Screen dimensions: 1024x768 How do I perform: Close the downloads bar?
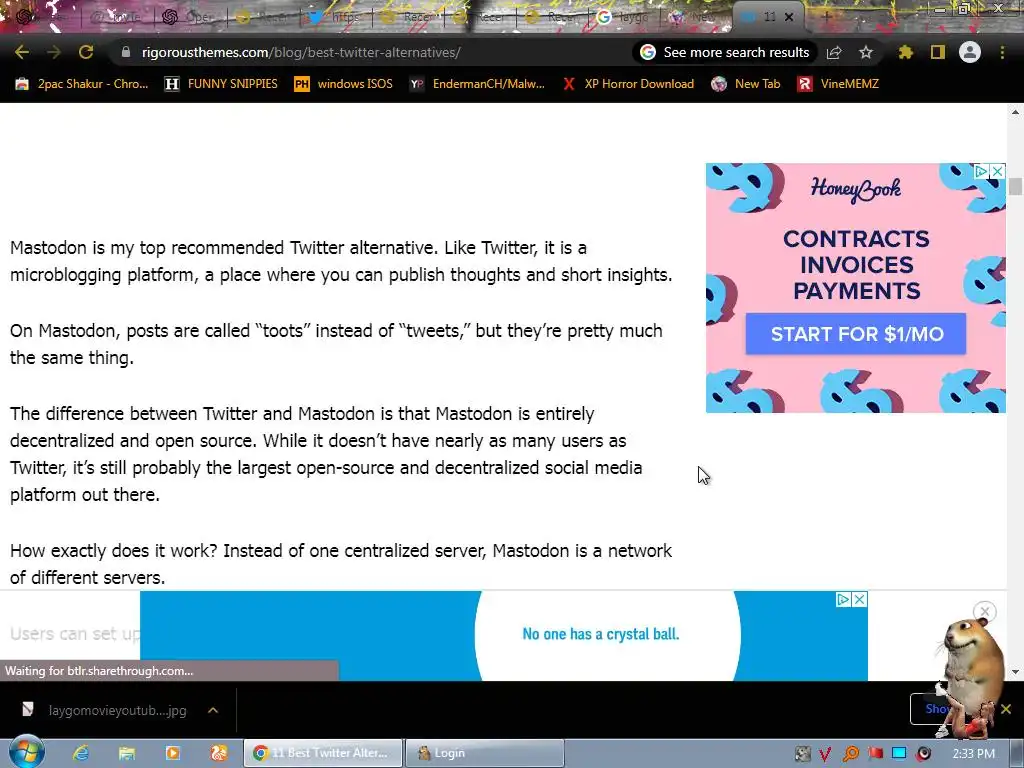(x=1006, y=709)
